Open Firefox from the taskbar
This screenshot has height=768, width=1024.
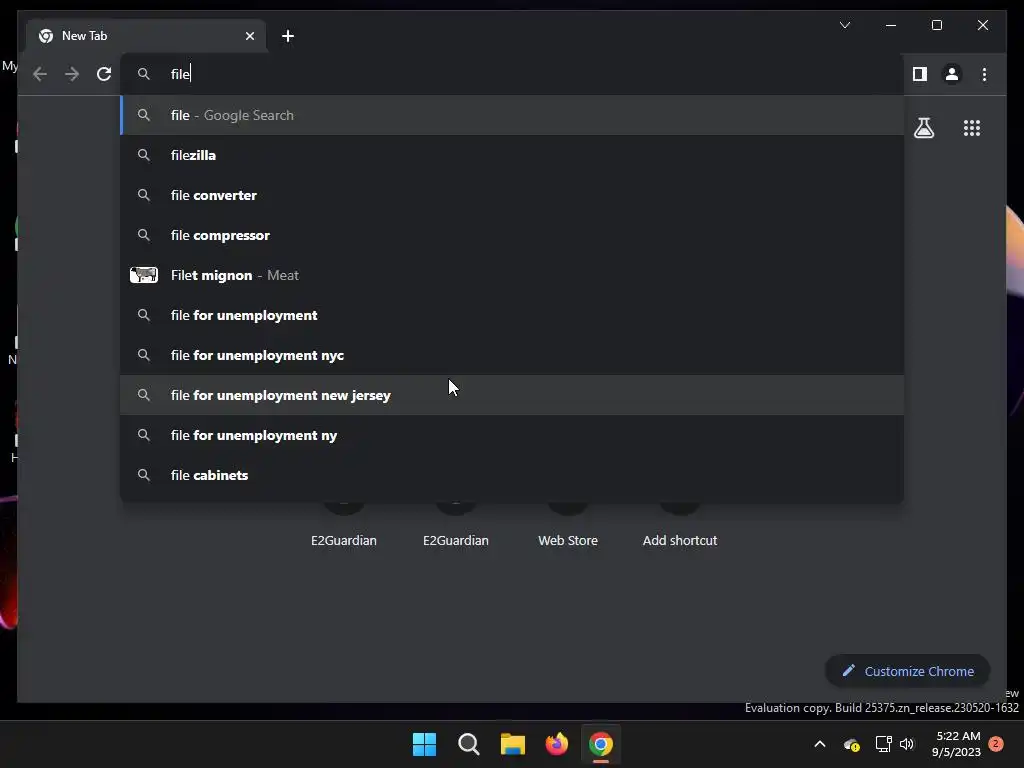coord(557,744)
